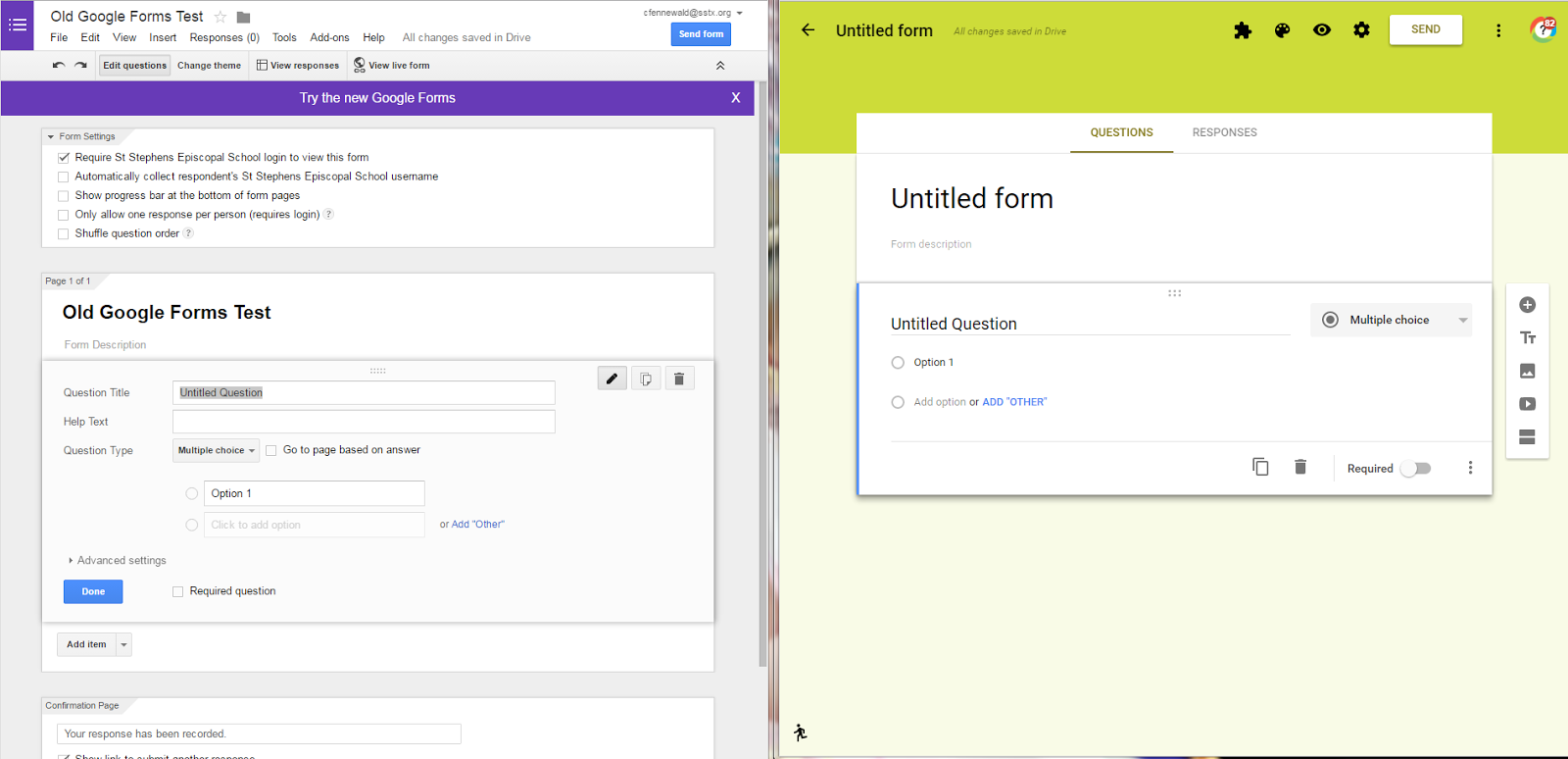Collapse the toolbar with the double chevron
Image resolution: width=1568 pixels, height=759 pixels.
[x=720, y=66]
